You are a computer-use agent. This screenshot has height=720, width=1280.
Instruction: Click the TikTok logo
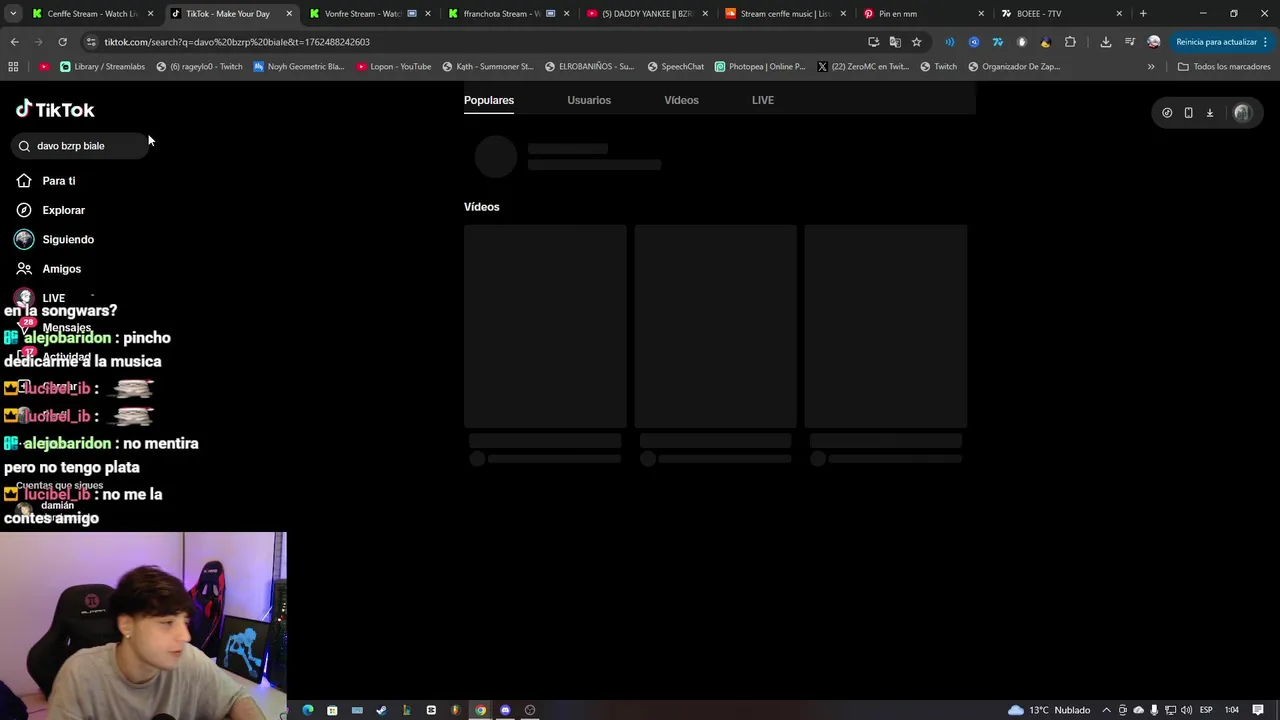point(55,109)
